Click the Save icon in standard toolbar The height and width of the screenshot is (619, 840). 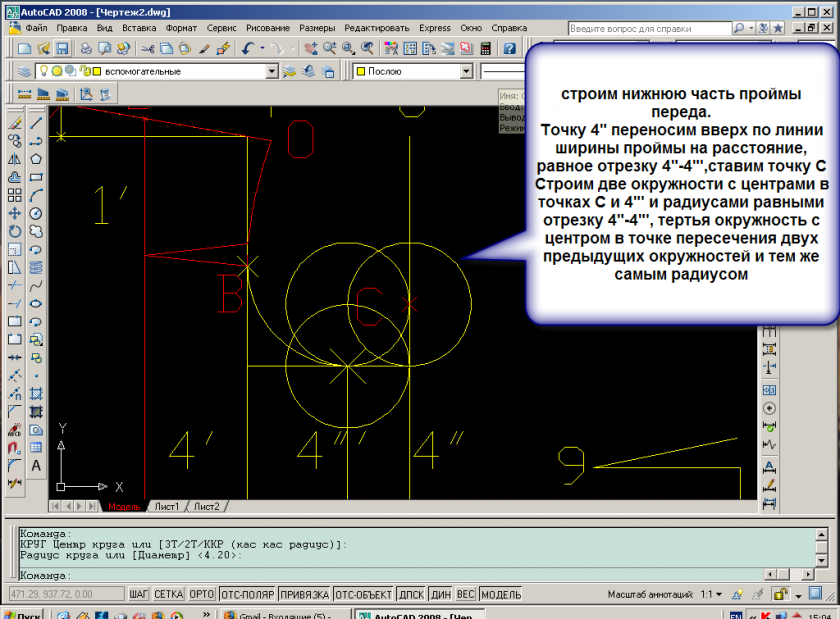click(62, 48)
